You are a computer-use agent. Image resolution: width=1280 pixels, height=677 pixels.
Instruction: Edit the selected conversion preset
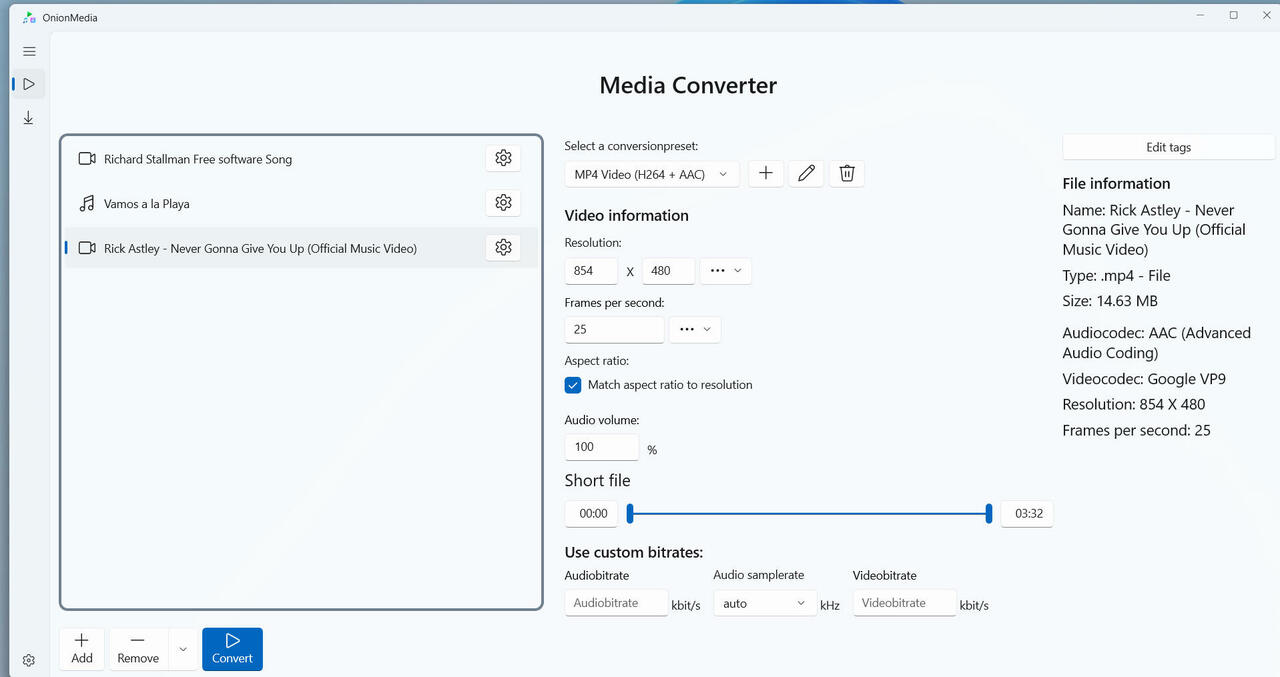[806, 174]
